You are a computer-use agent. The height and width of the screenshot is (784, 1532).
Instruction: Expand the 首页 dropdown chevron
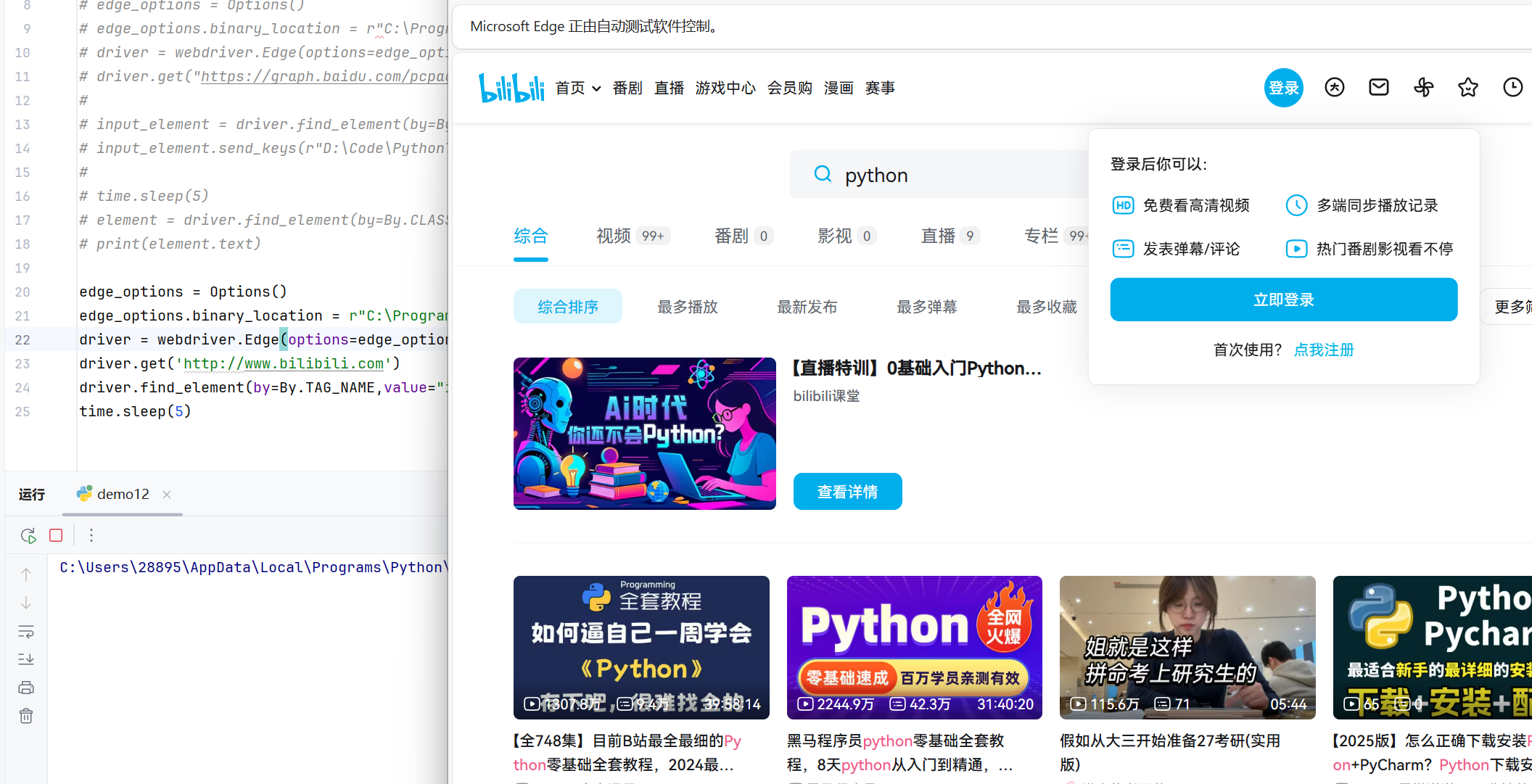click(x=596, y=88)
